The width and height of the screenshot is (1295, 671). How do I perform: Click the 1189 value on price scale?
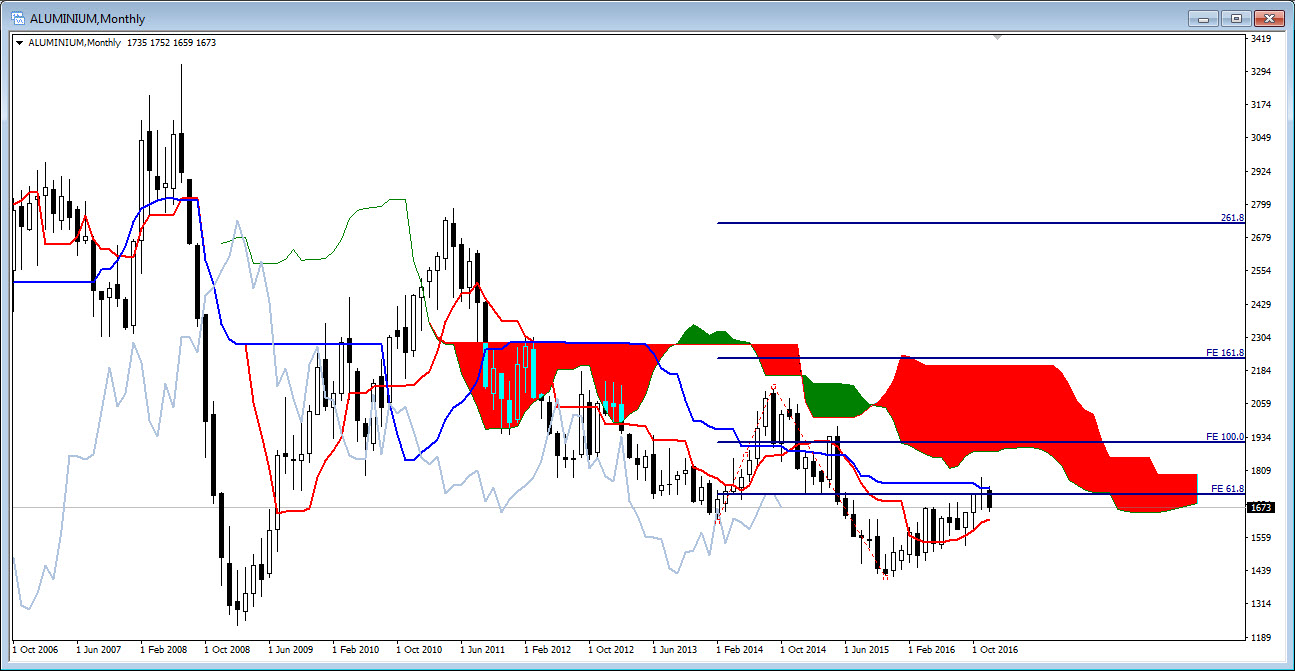tap(1260, 637)
